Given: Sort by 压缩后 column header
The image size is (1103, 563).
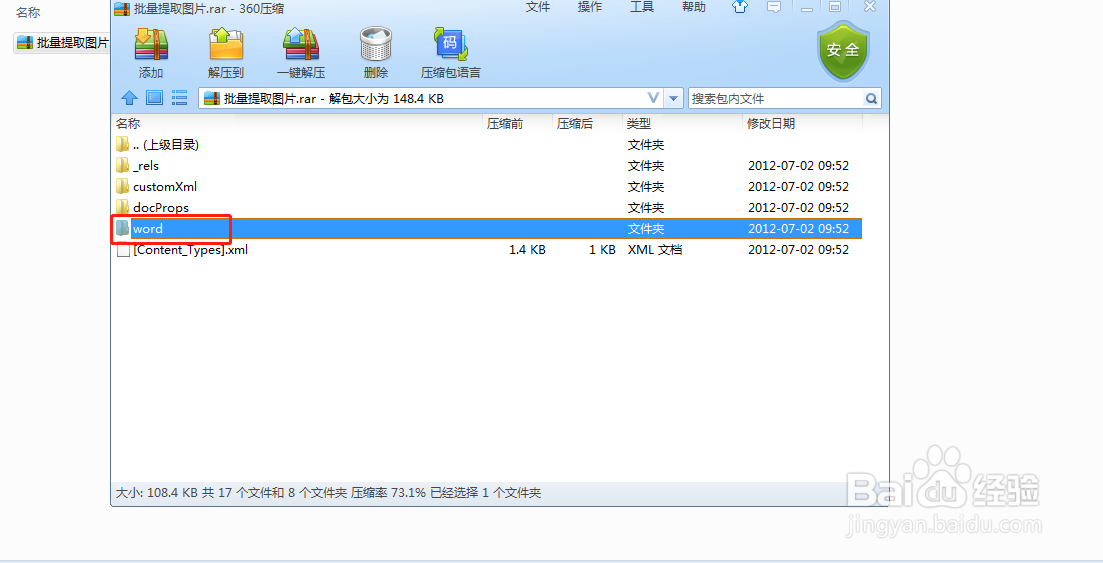Looking at the screenshot, I should [x=575, y=124].
